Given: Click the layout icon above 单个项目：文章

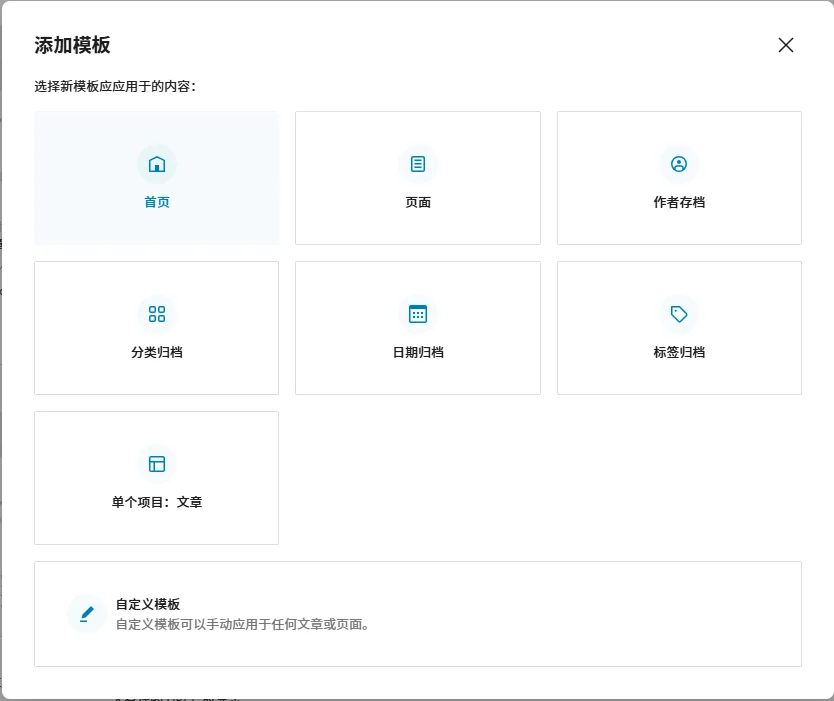Looking at the screenshot, I should pyautogui.click(x=157, y=464).
